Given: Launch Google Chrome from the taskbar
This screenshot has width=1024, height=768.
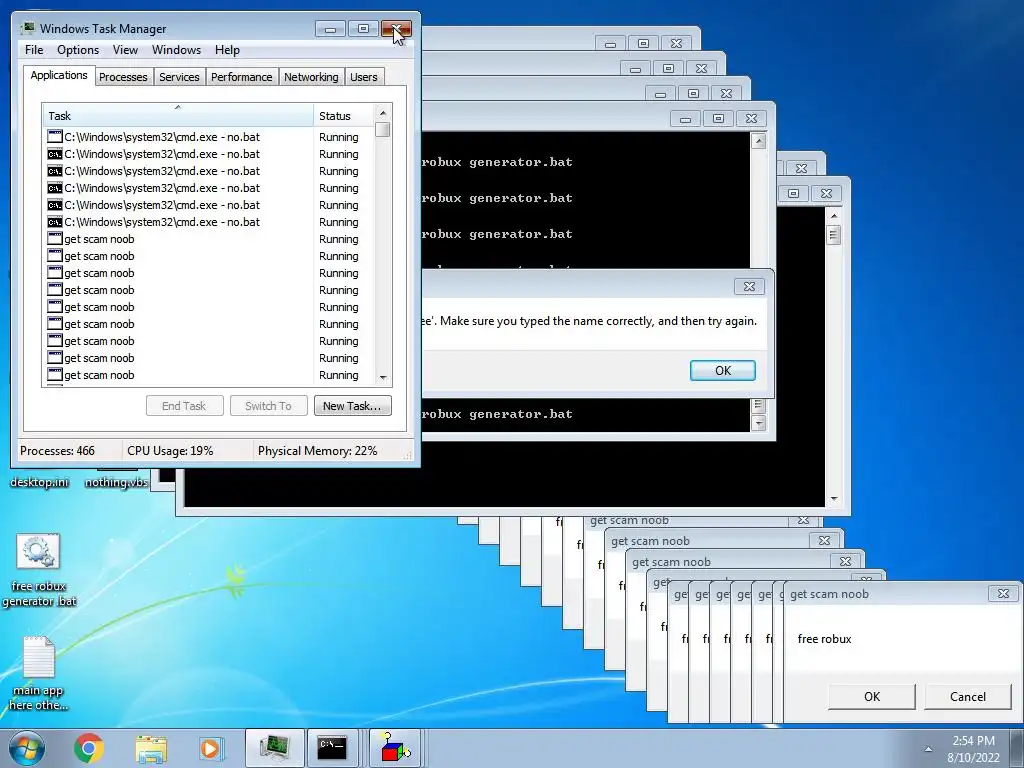Looking at the screenshot, I should coord(89,748).
